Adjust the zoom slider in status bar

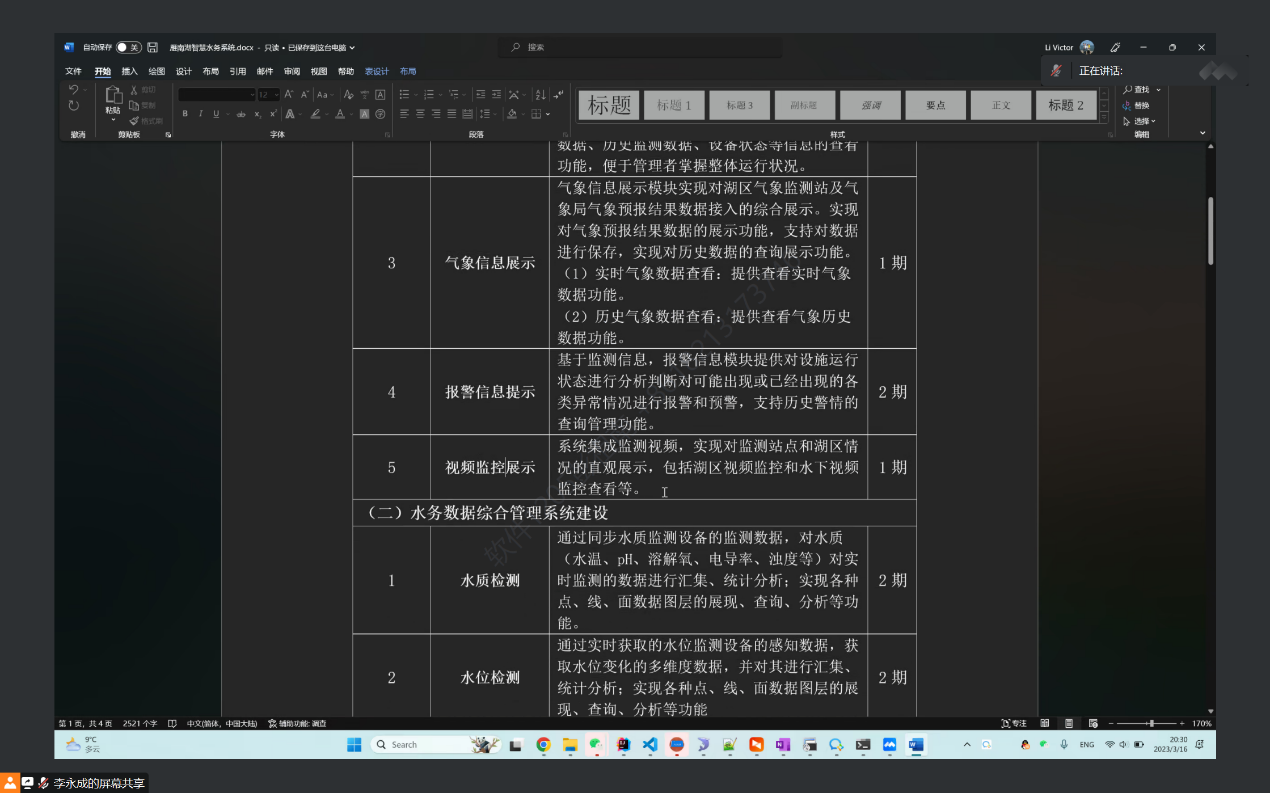tap(1151, 723)
